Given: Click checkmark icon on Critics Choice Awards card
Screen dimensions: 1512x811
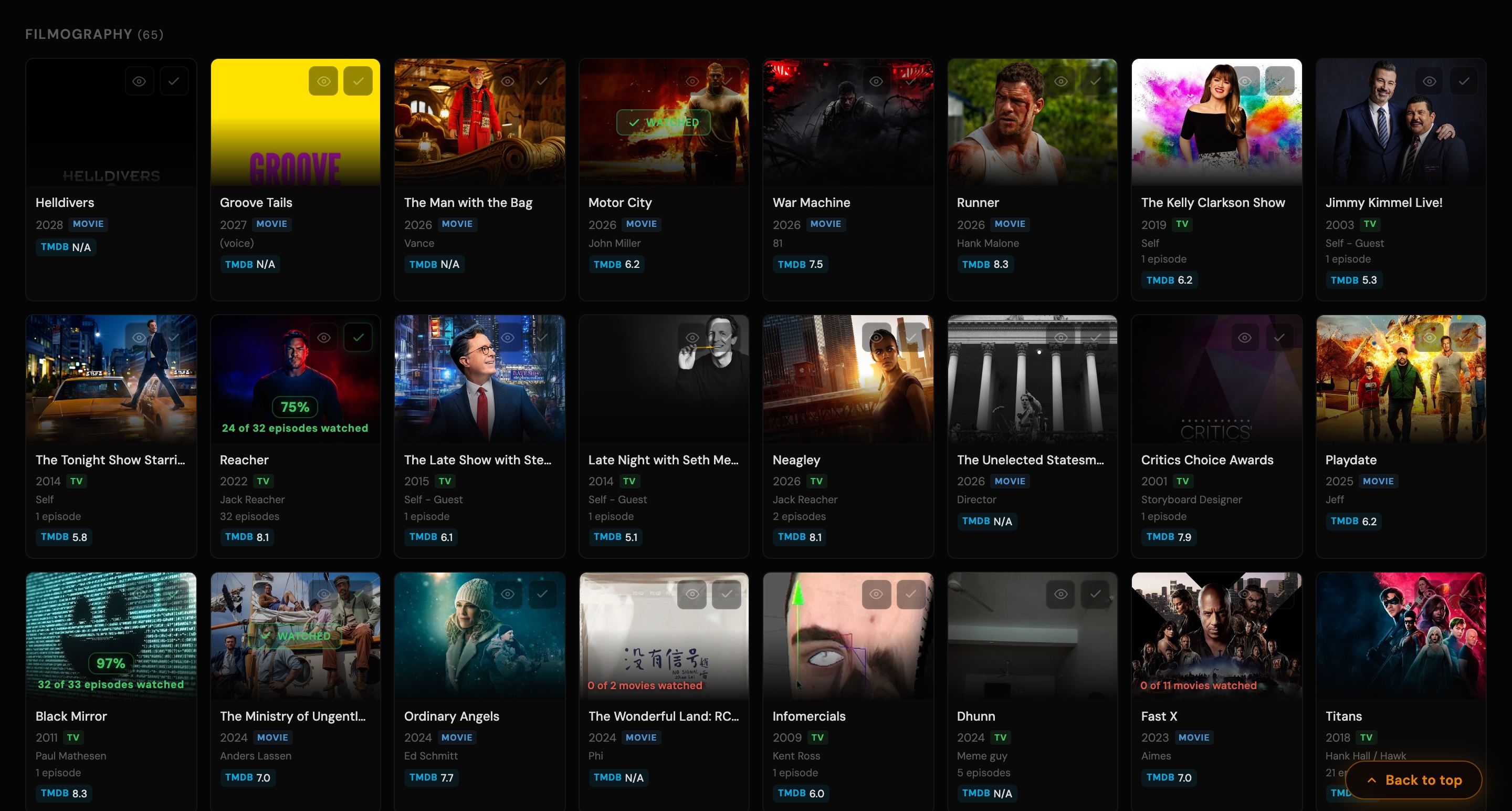Looking at the screenshot, I should click(1279, 338).
